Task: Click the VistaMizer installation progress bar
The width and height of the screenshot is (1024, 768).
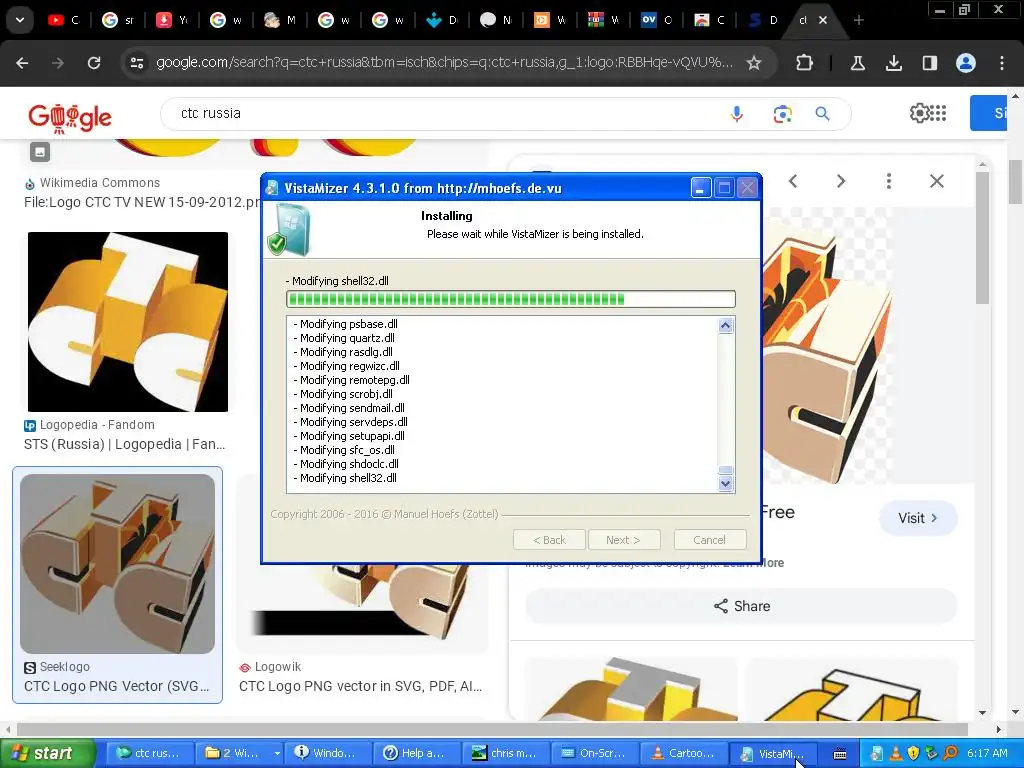Action: [511, 299]
